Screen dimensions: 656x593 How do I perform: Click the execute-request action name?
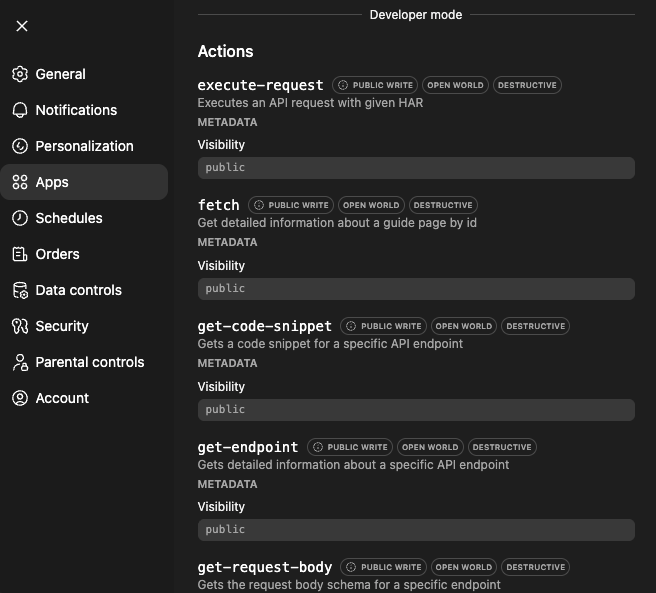point(261,85)
